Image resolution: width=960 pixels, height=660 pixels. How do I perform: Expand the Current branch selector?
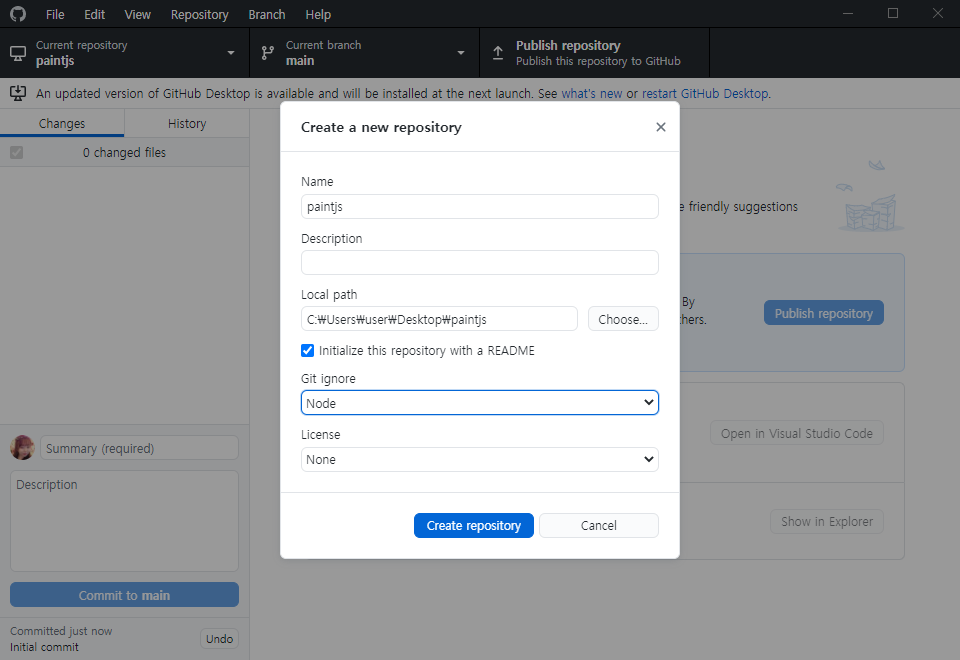tap(364, 53)
